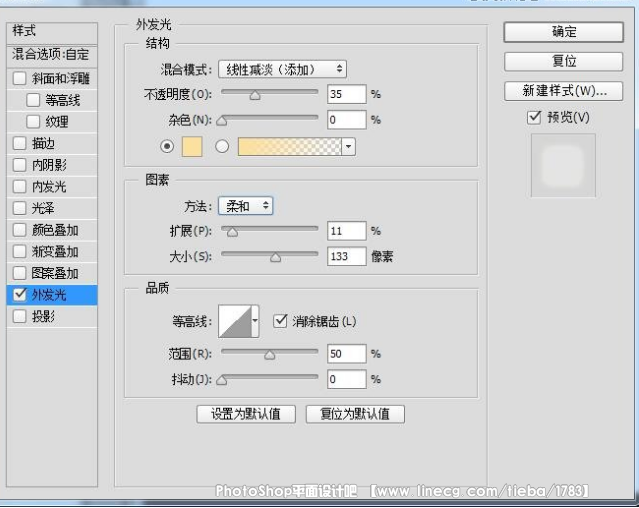Click the 抖动 jitter slider handle
The height and width of the screenshot is (508, 639).
[222, 380]
